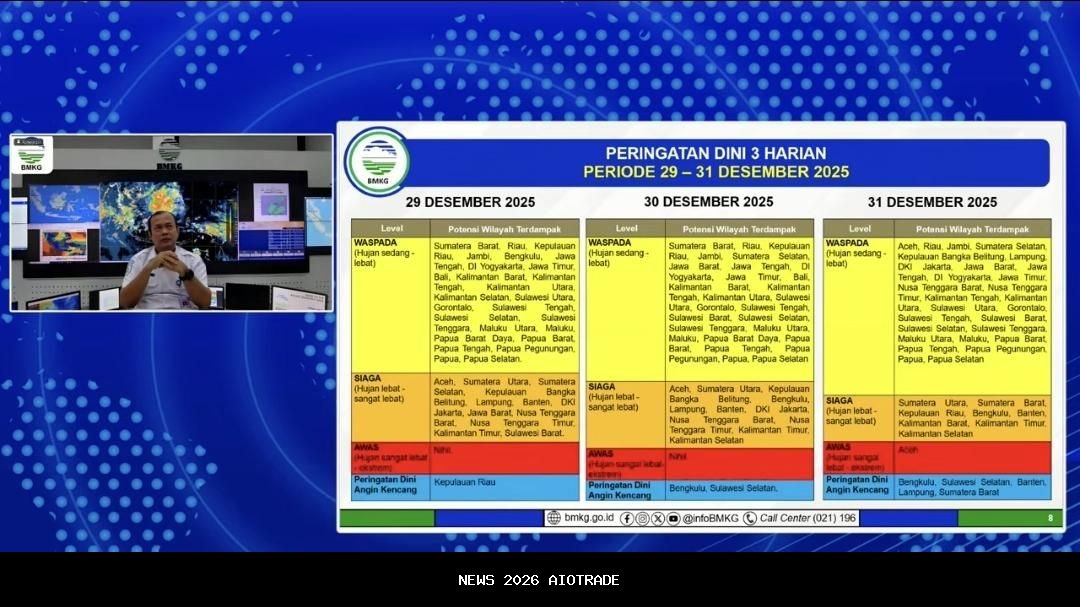Click the presenter's webcam video thumbnail
This screenshot has width=1080, height=607.
pos(171,222)
